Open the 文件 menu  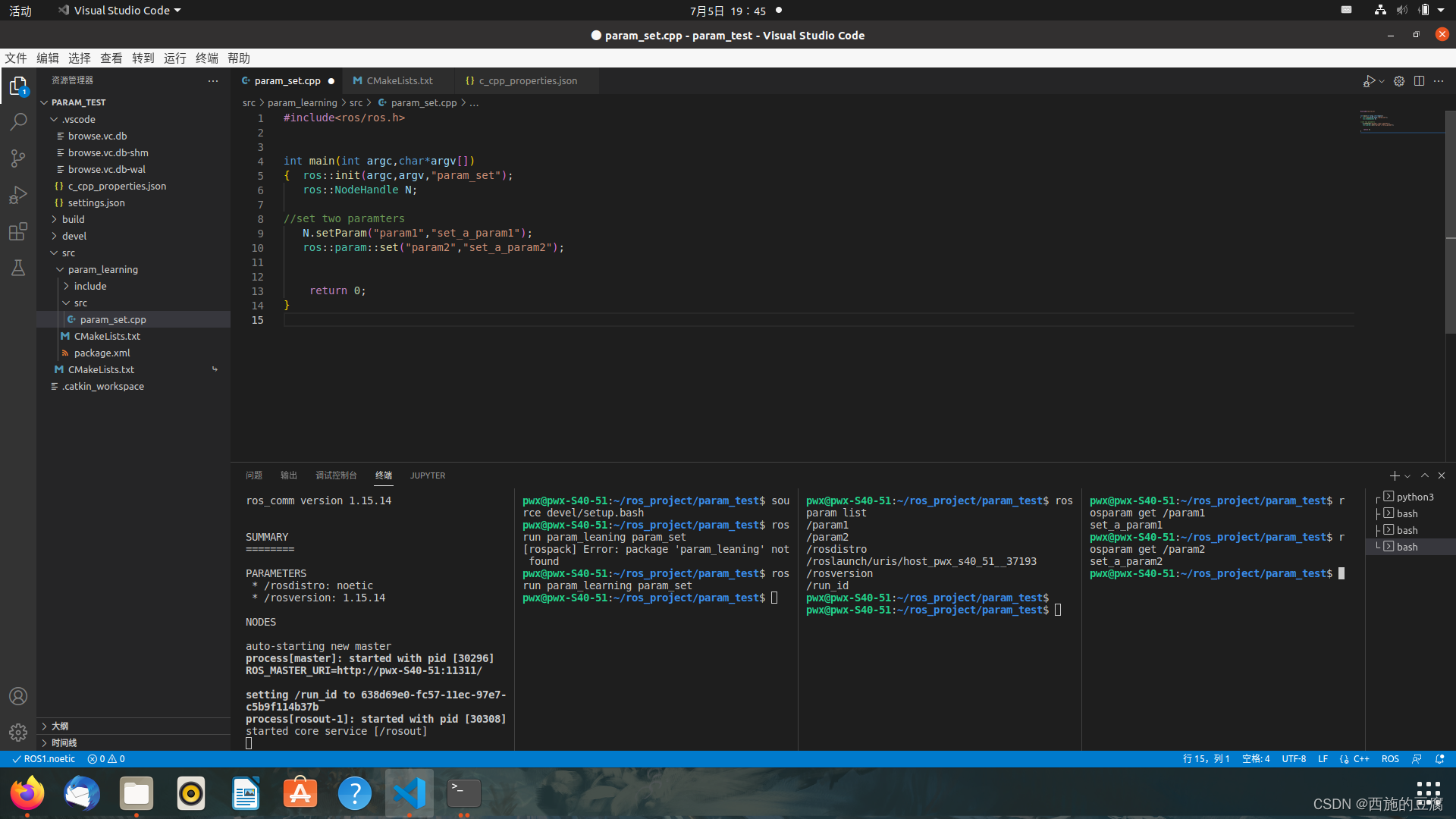coord(16,58)
